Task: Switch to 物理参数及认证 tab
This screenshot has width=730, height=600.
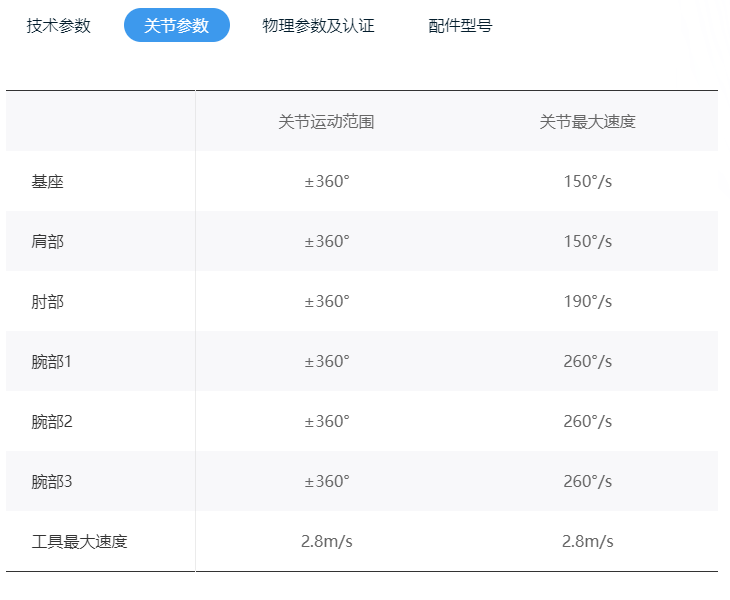Action: point(318,26)
